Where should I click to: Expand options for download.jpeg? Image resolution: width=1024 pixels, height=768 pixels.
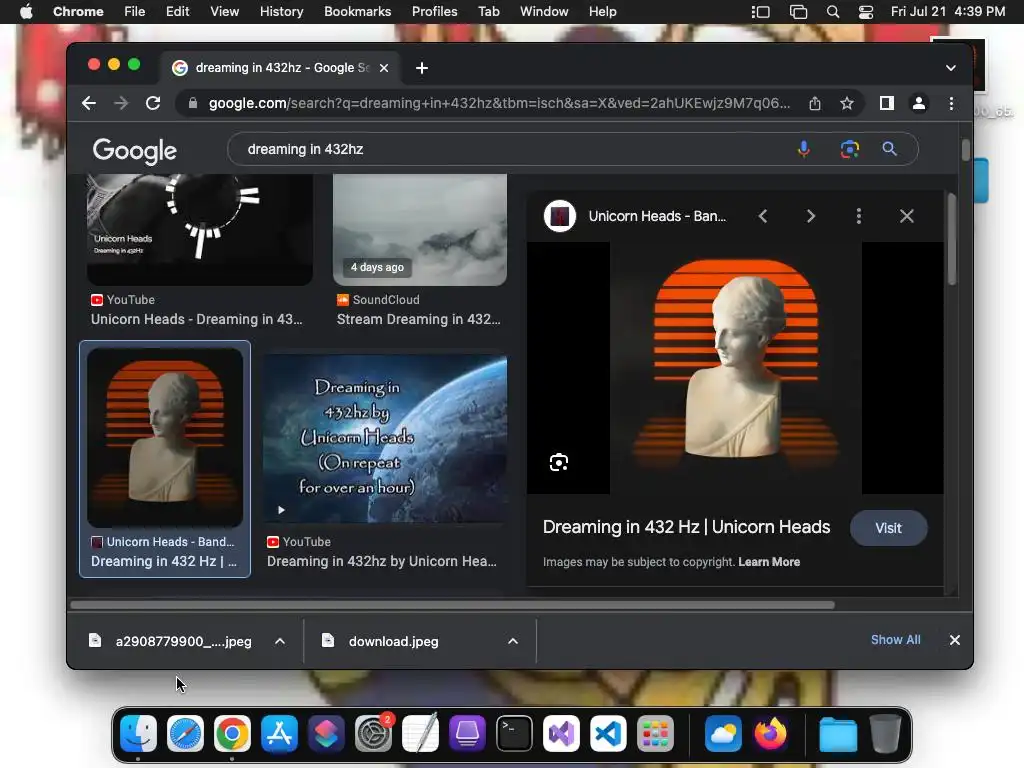pos(513,641)
